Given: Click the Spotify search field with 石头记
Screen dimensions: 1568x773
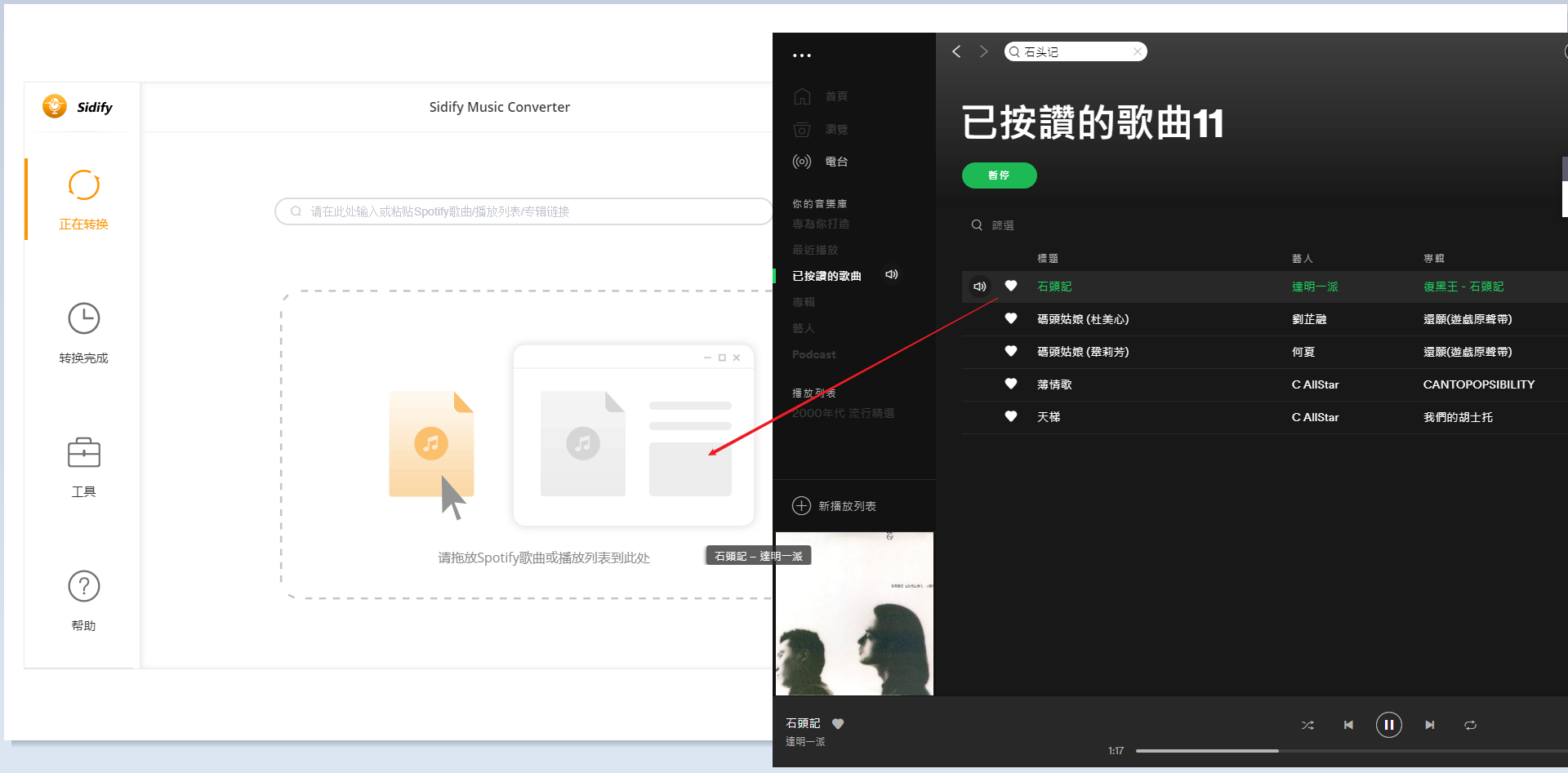Looking at the screenshot, I should [1075, 51].
